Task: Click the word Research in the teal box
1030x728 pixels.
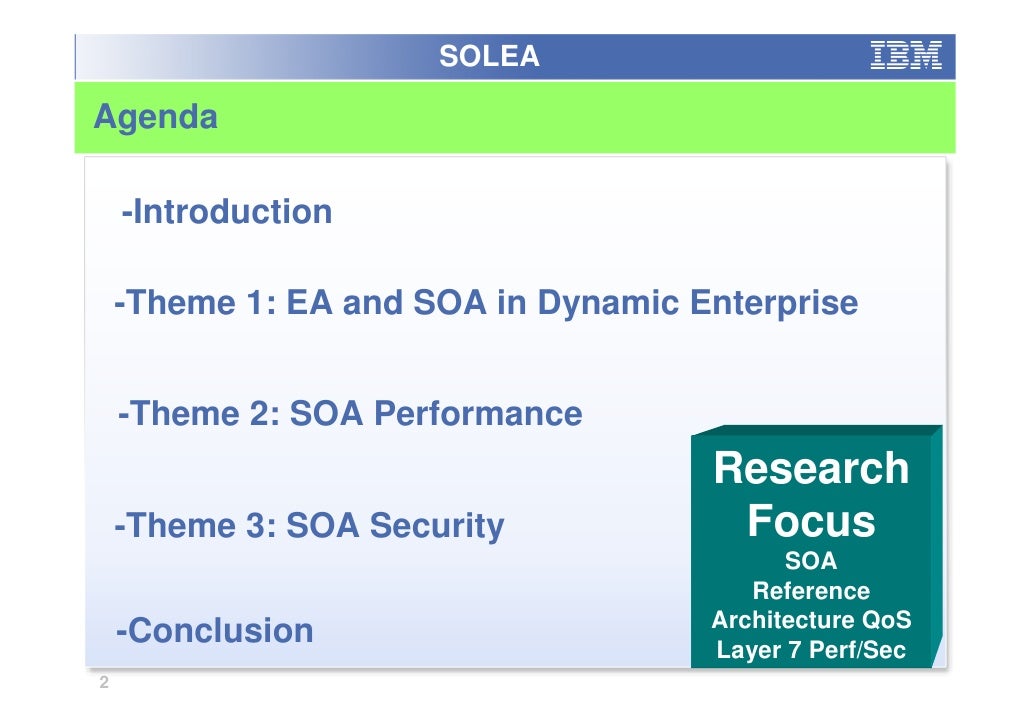Action: 811,468
